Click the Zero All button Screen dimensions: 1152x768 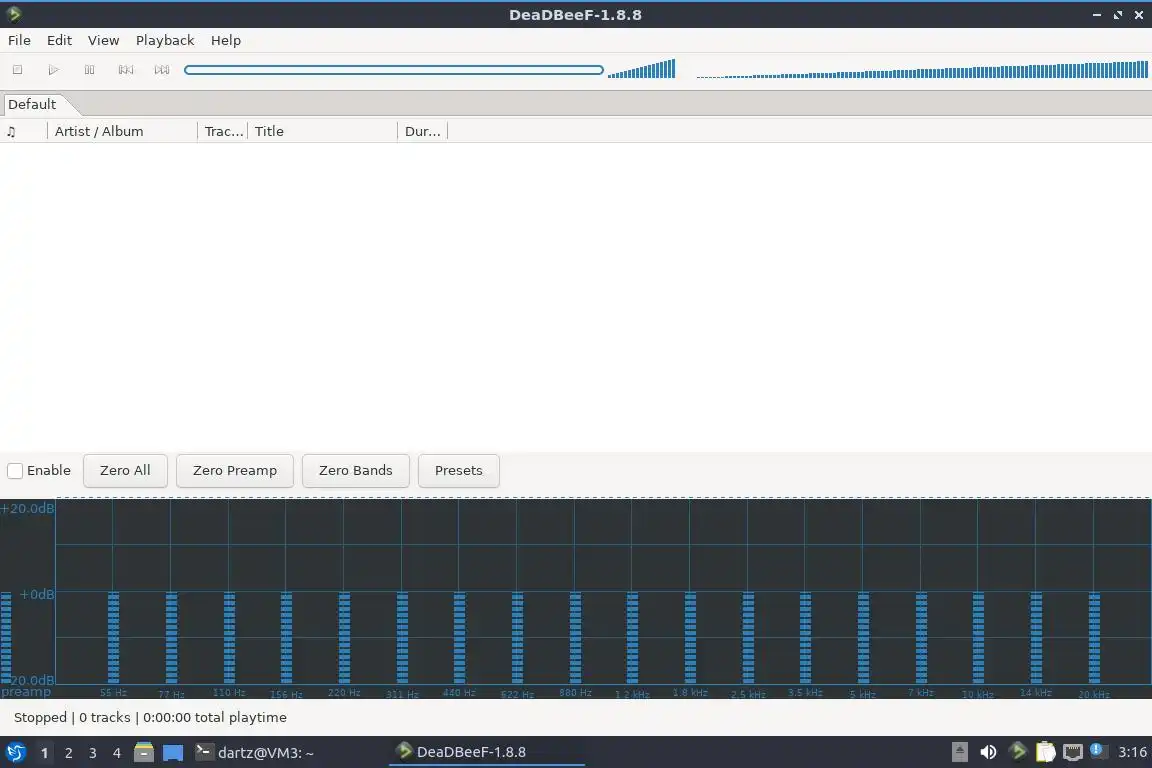click(x=125, y=471)
